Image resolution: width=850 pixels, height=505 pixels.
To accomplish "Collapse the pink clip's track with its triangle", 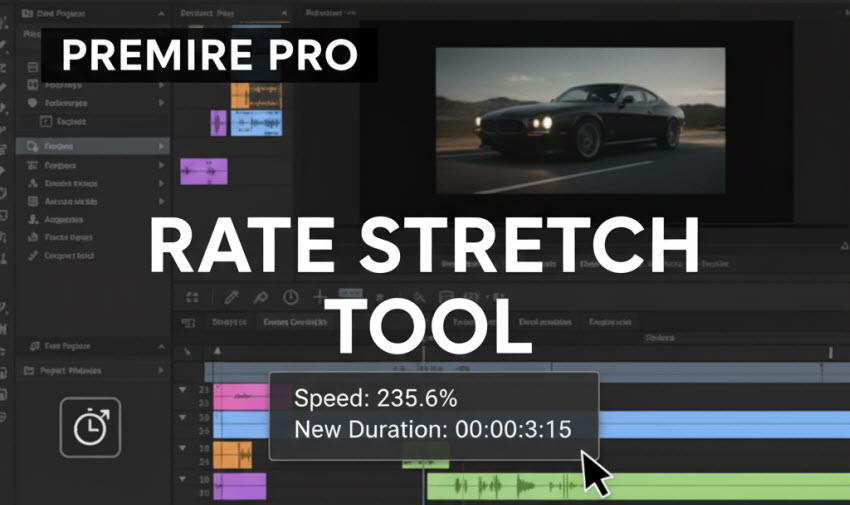I will (183, 390).
